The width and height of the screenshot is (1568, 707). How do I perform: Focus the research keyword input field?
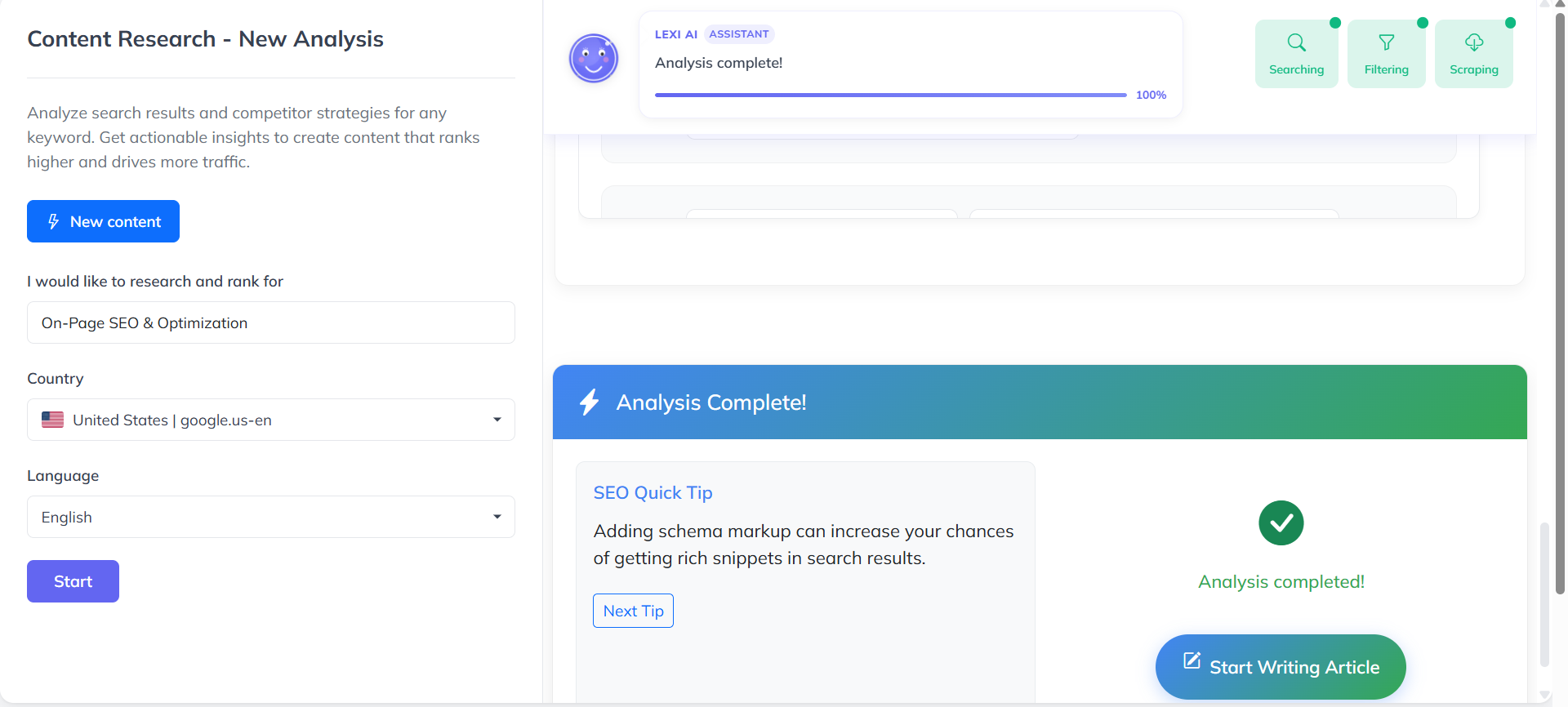click(270, 322)
